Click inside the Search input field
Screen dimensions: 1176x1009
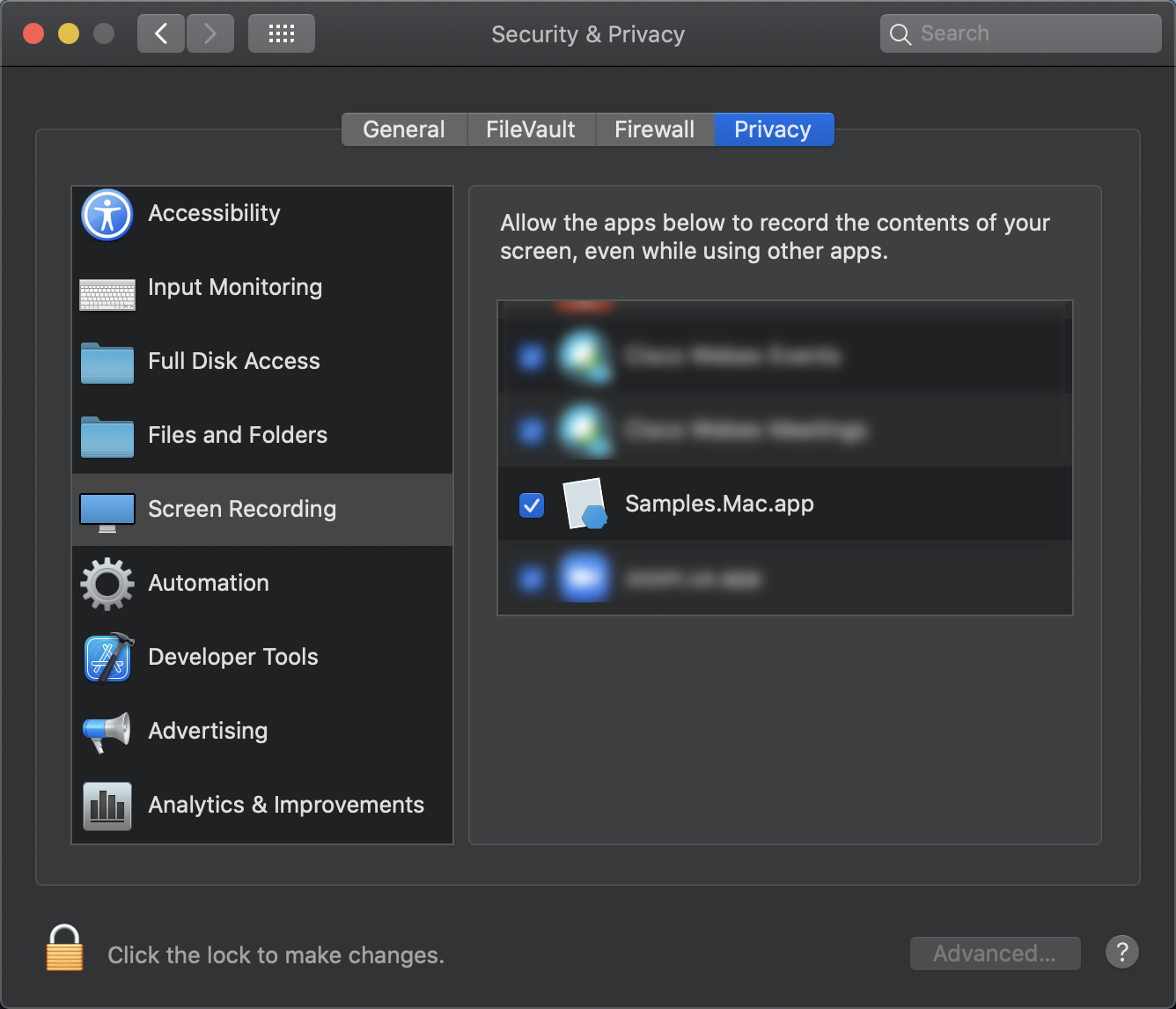pyautogui.click(x=1021, y=33)
